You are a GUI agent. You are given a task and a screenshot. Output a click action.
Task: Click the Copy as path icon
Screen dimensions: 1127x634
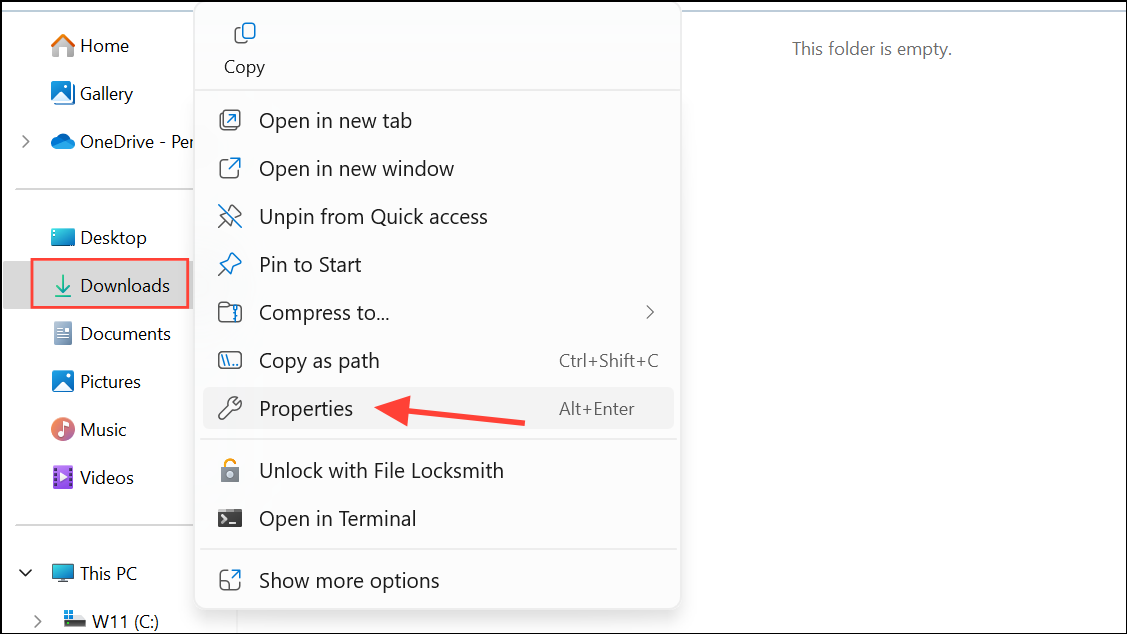tap(230, 360)
